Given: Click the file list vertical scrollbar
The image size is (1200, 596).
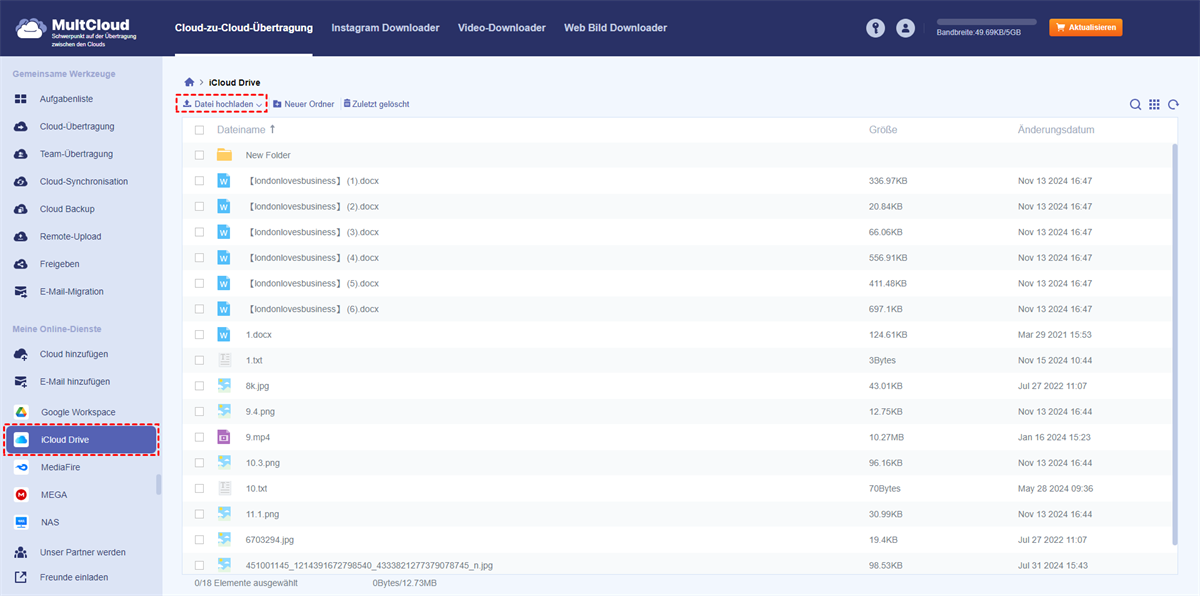Looking at the screenshot, I should (1174, 345).
